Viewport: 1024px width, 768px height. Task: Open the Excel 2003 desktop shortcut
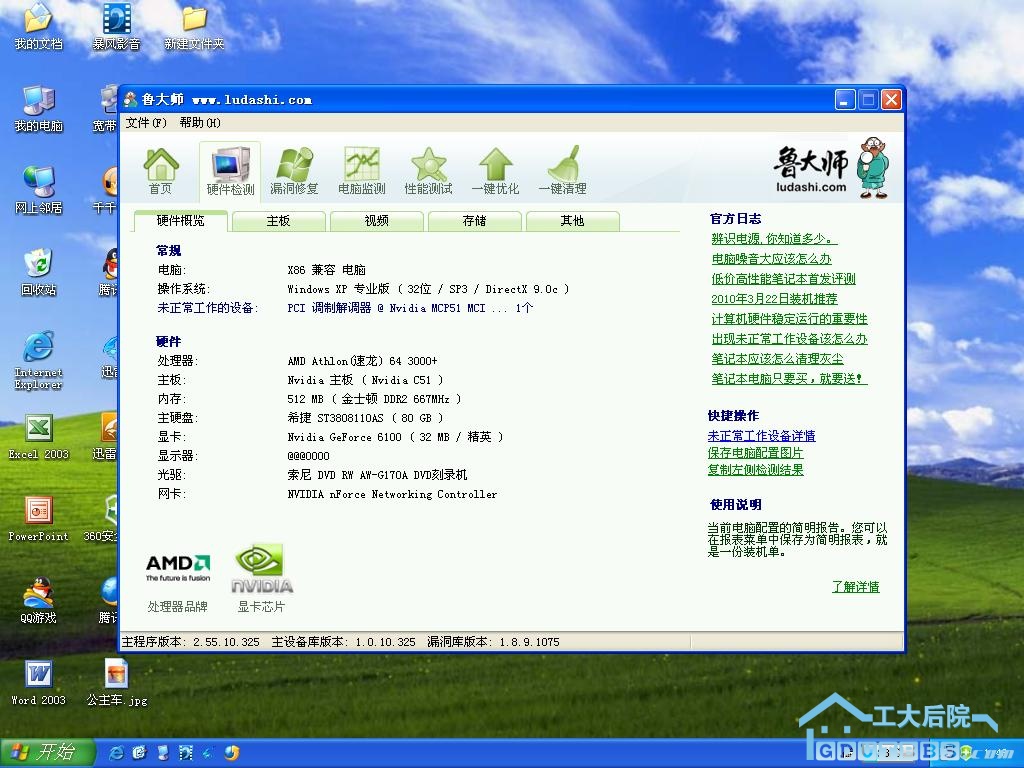point(38,436)
